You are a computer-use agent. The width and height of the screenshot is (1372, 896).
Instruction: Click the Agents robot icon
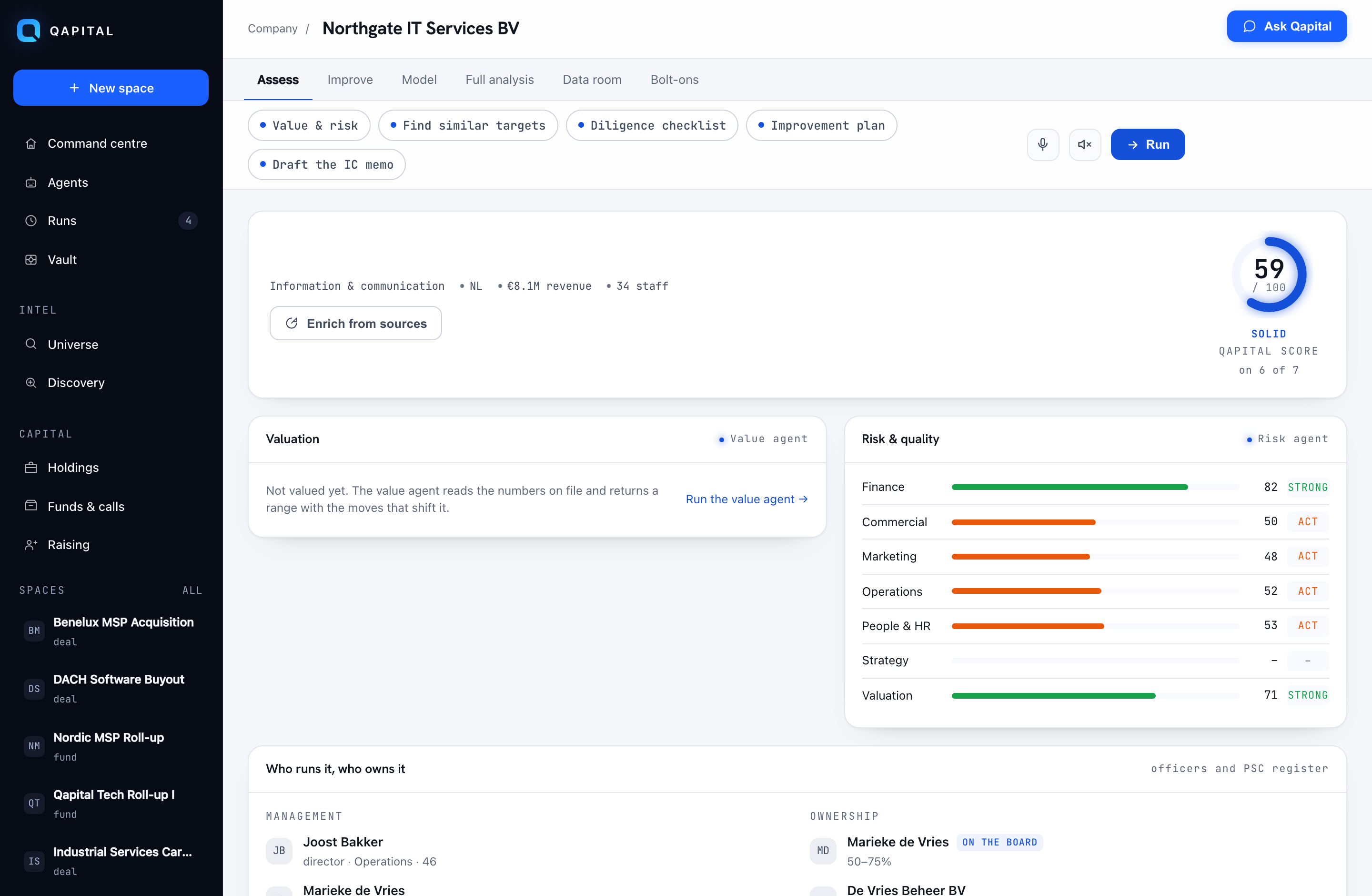[x=31, y=183]
